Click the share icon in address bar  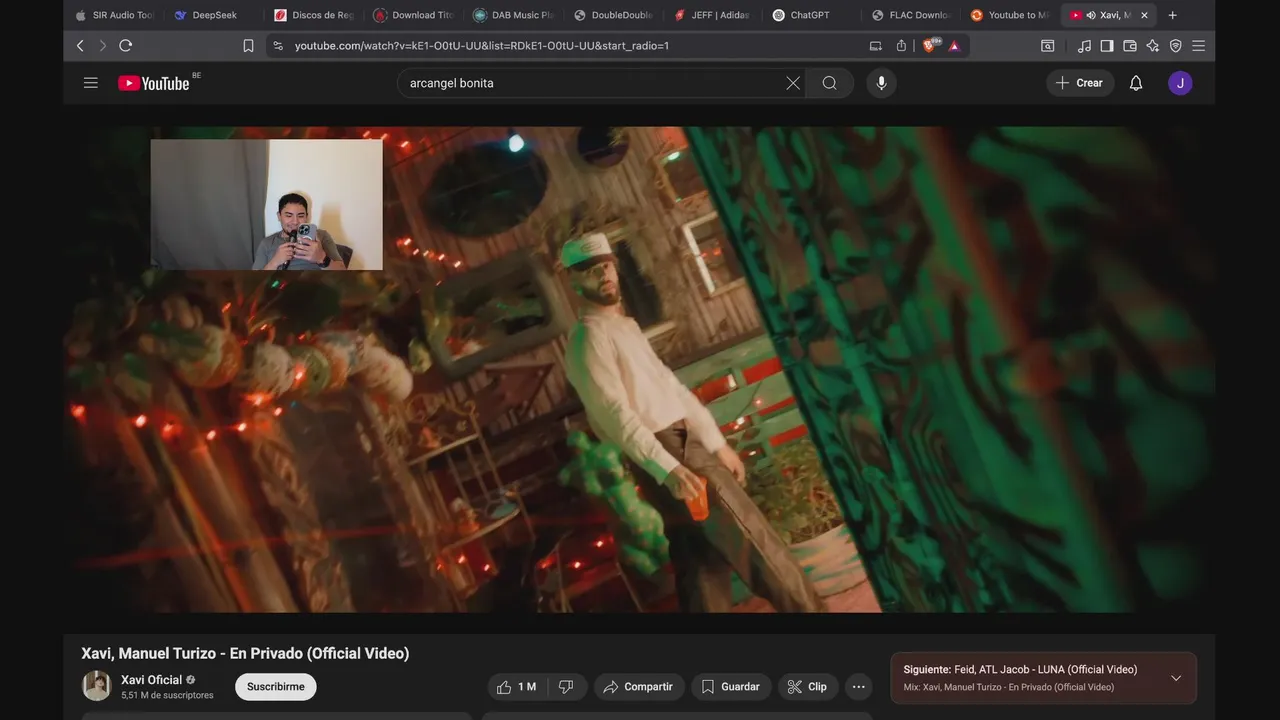pyautogui.click(x=901, y=46)
